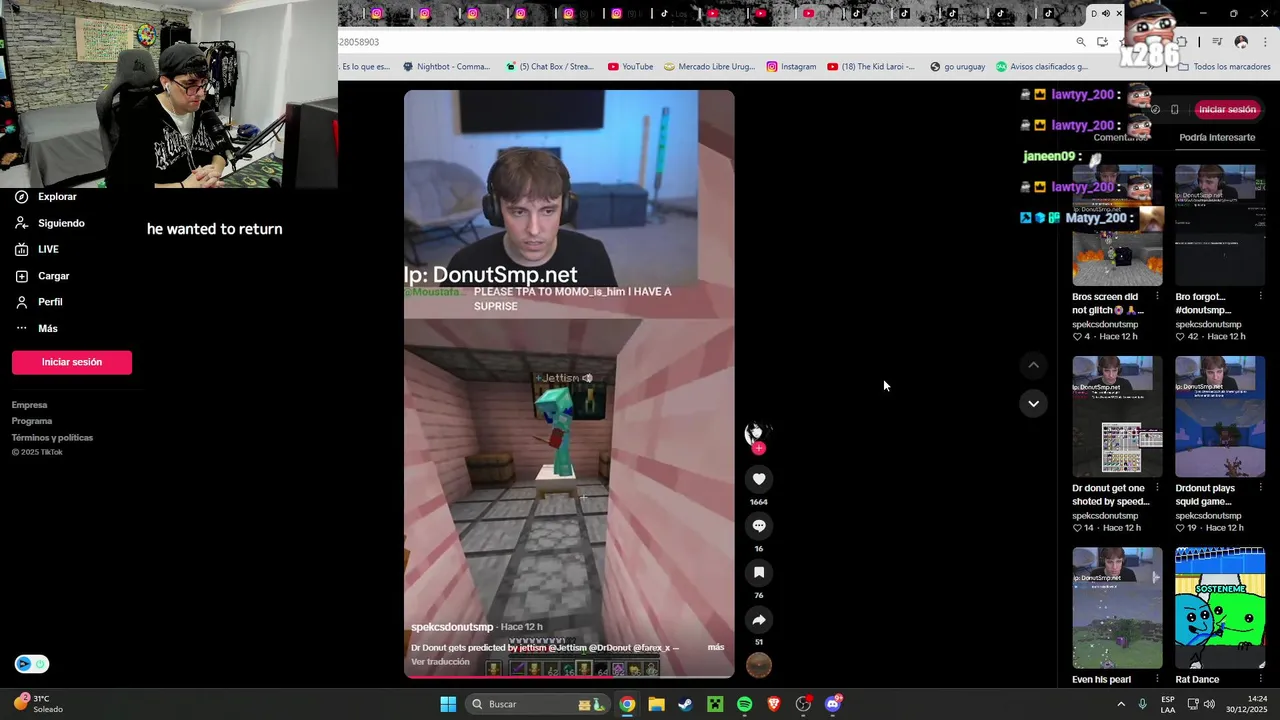Image resolution: width=1280 pixels, height=720 pixels.
Task: Open the Chrome three-dot menu
Action: coord(1264,42)
